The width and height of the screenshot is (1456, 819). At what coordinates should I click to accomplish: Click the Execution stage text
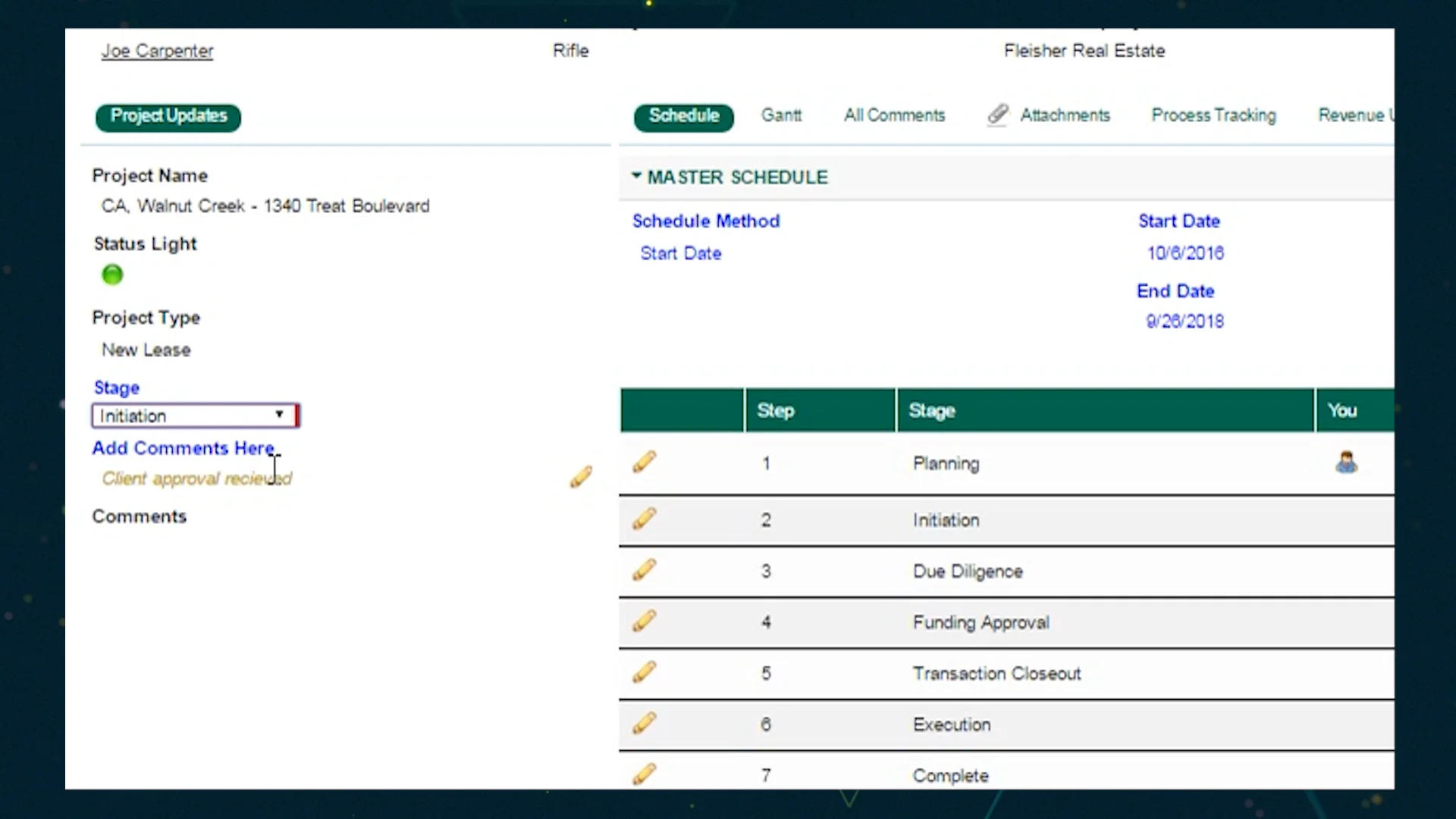click(952, 725)
